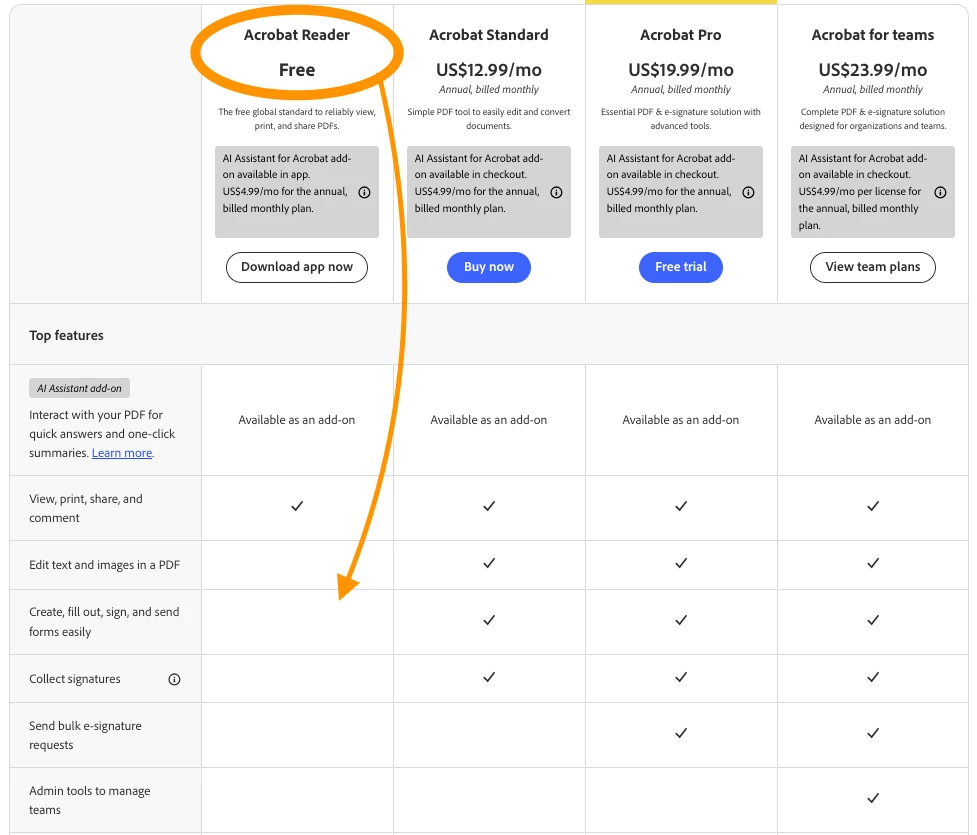Click Acrobat for teams checkmark in View, print row
This screenshot has width=977, height=835.
tap(873, 506)
